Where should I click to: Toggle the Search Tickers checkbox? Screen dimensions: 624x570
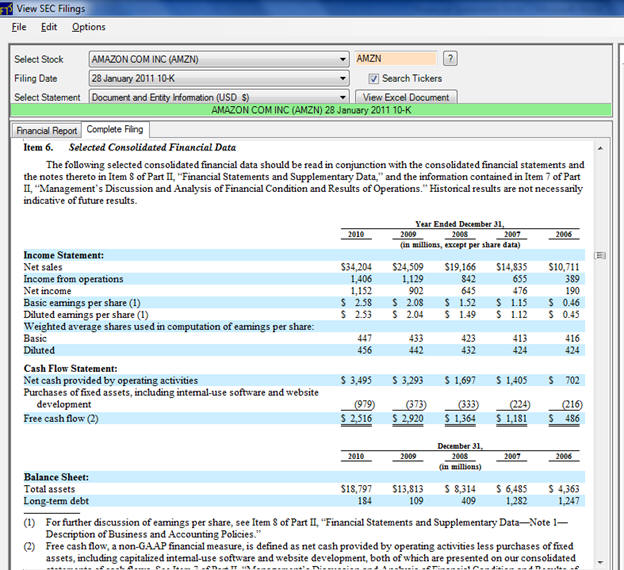click(x=373, y=78)
